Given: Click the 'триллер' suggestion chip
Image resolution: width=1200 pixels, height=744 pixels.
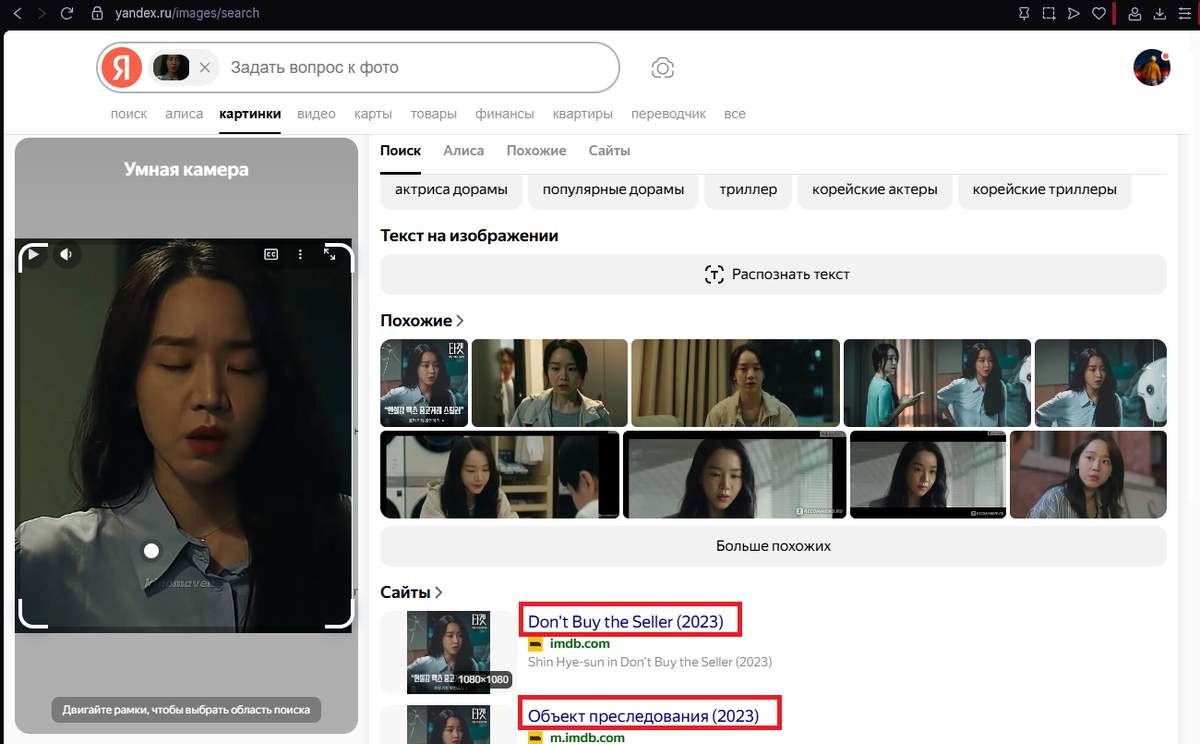Looking at the screenshot, I should (x=748, y=189).
